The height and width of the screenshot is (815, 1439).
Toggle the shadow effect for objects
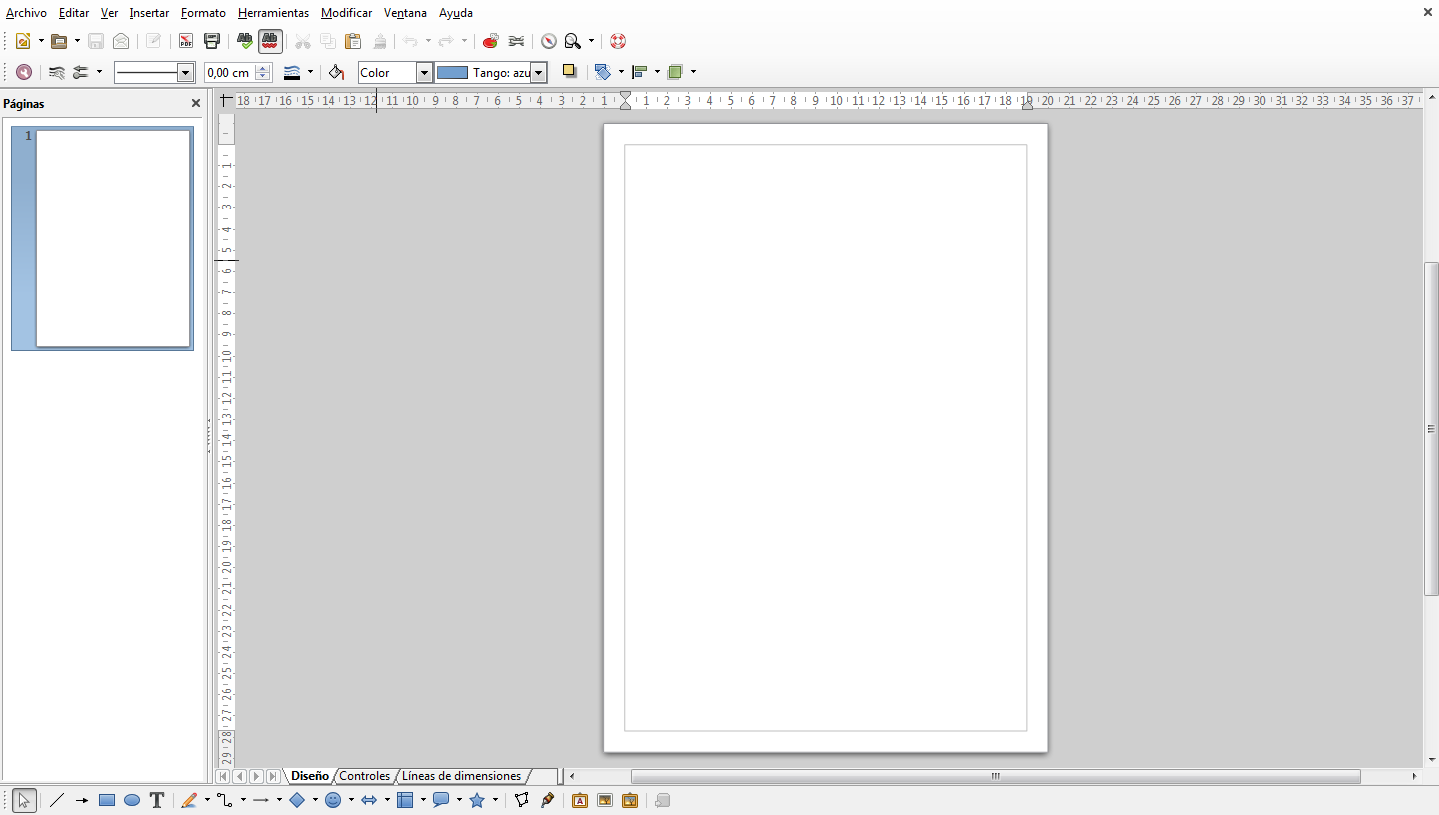[569, 71]
